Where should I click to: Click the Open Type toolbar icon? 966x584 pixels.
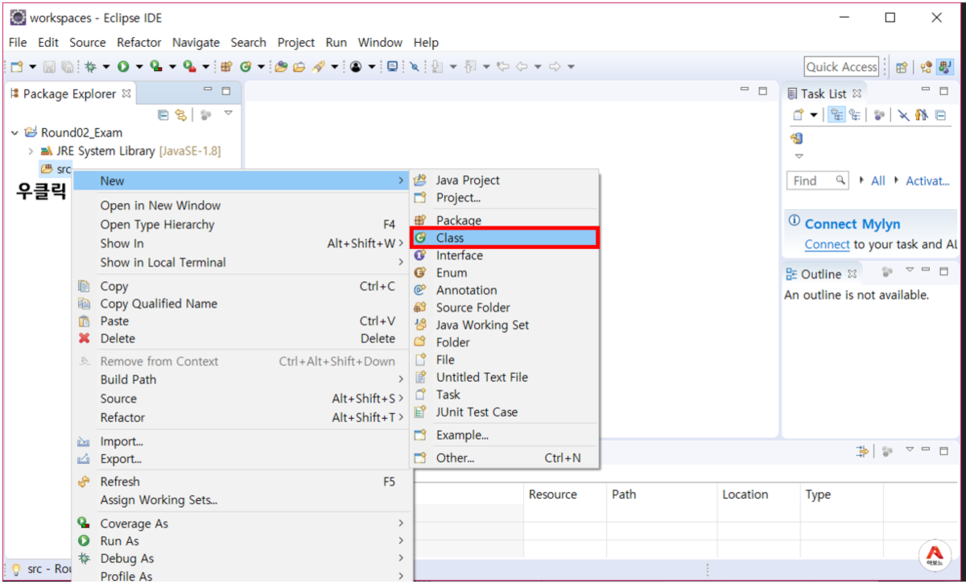click(282, 67)
